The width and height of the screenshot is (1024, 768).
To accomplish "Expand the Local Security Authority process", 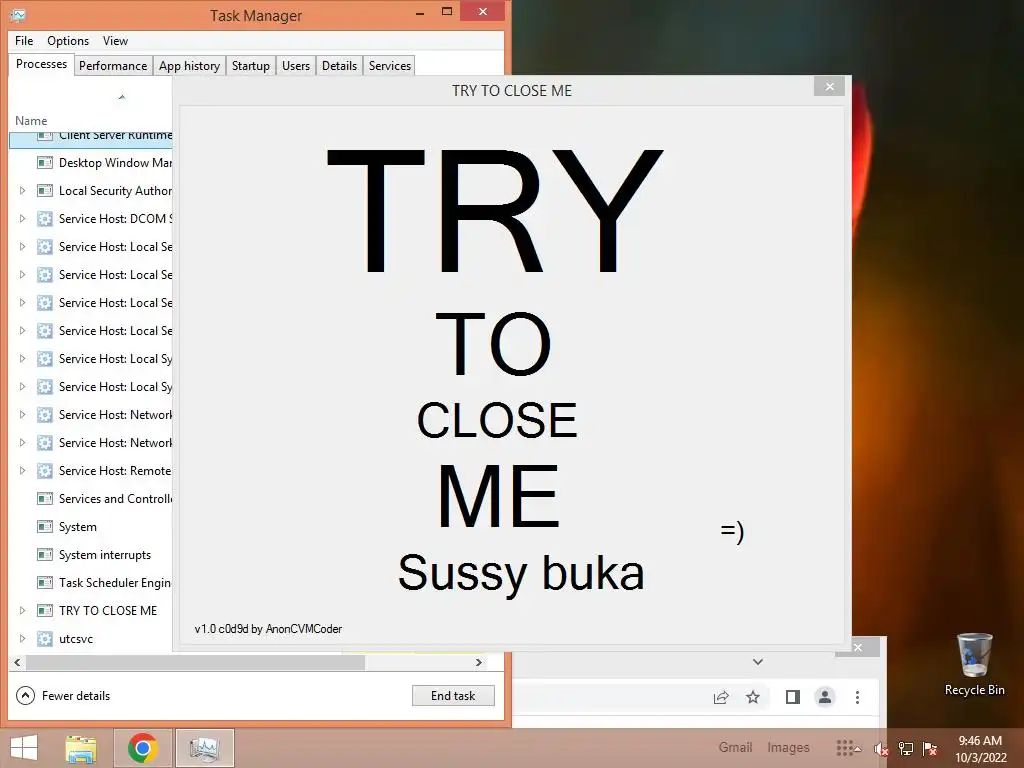I will pos(22,191).
